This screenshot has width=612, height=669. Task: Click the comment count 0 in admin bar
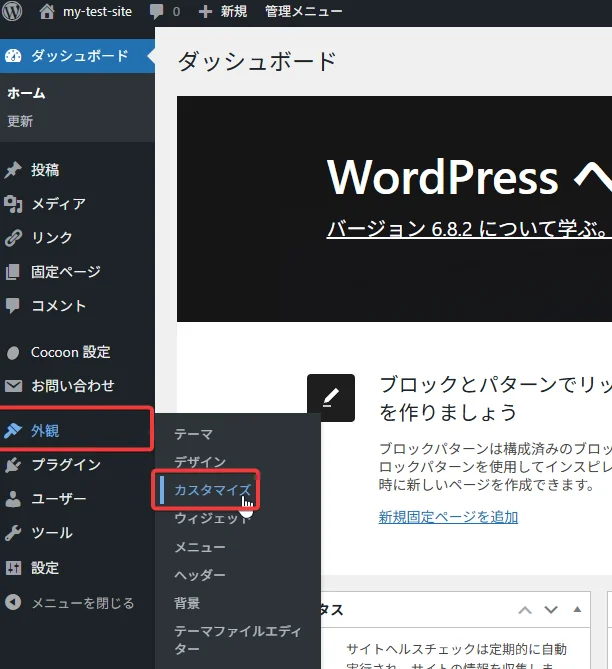point(176,12)
